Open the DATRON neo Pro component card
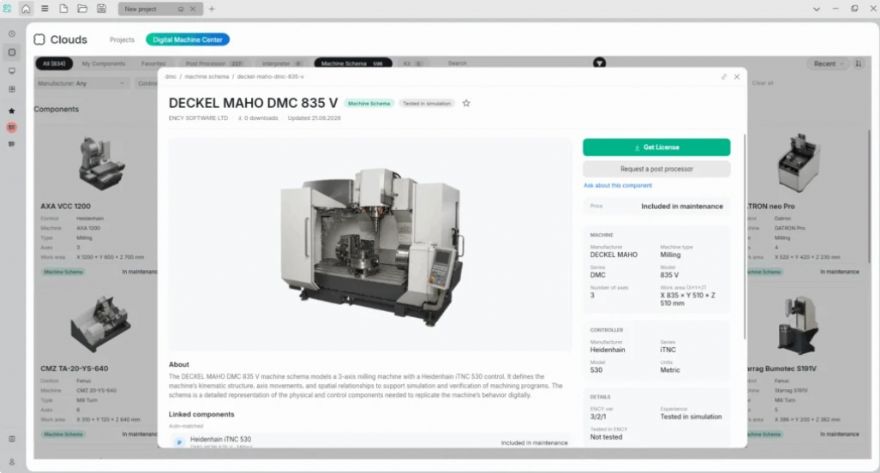Image resolution: width=880 pixels, height=473 pixels. (x=804, y=205)
